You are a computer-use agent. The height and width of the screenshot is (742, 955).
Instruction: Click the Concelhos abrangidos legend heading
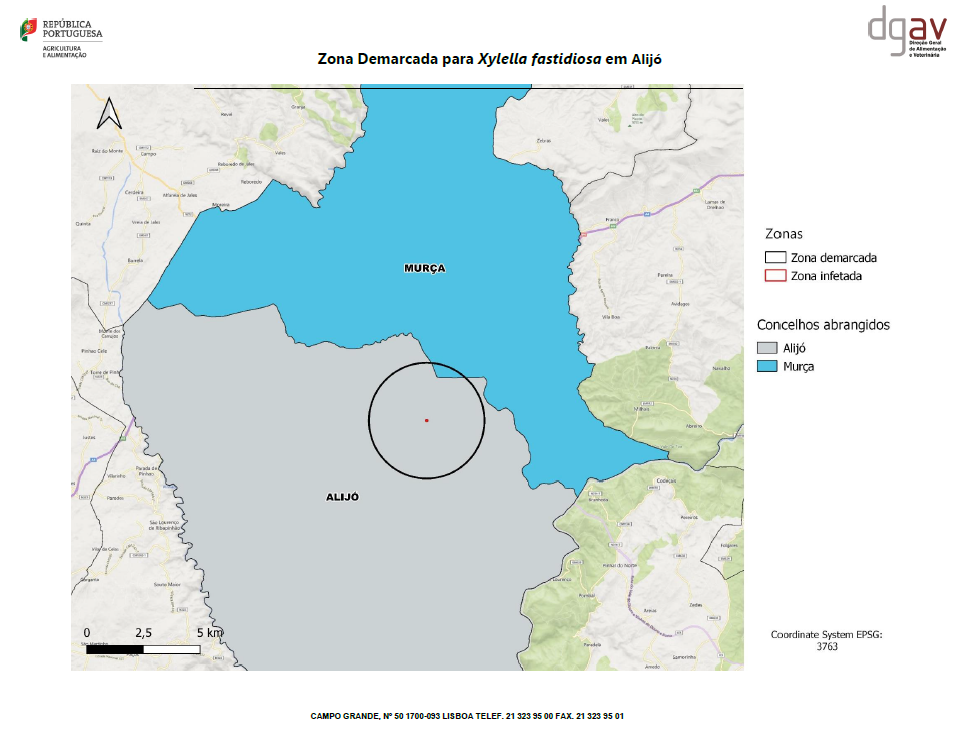tap(823, 325)
